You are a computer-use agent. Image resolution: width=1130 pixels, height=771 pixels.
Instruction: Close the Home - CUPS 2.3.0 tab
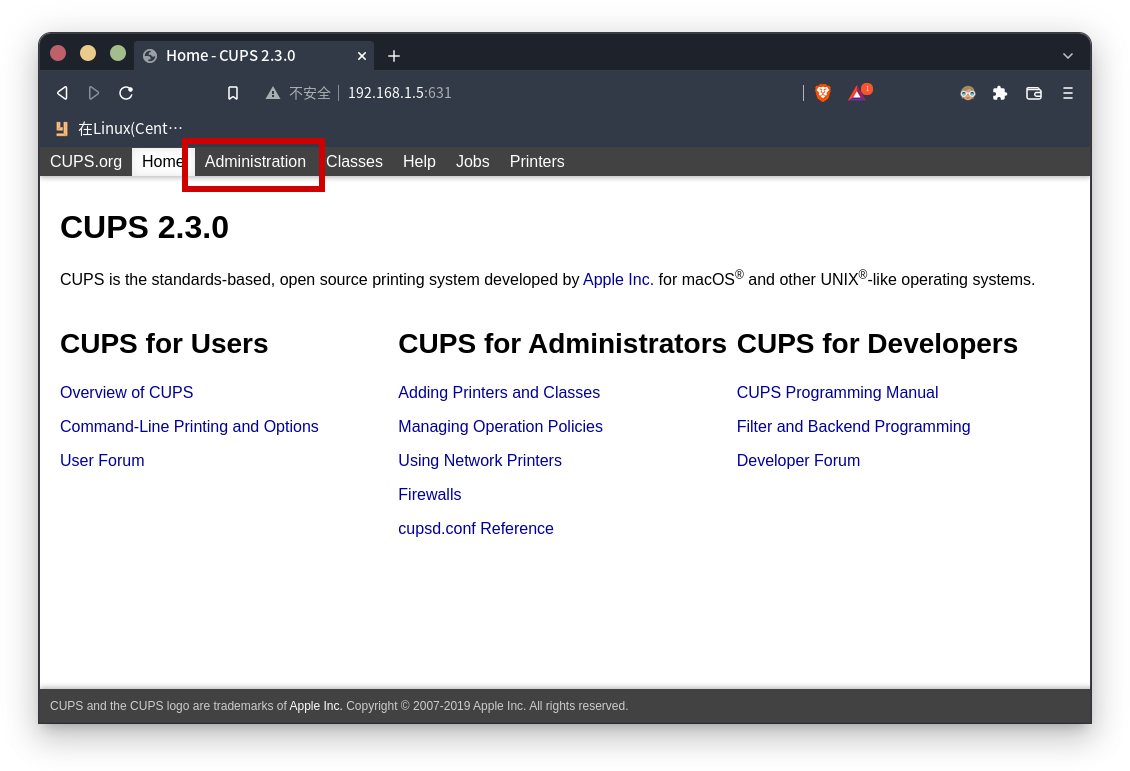coord(362,56)
